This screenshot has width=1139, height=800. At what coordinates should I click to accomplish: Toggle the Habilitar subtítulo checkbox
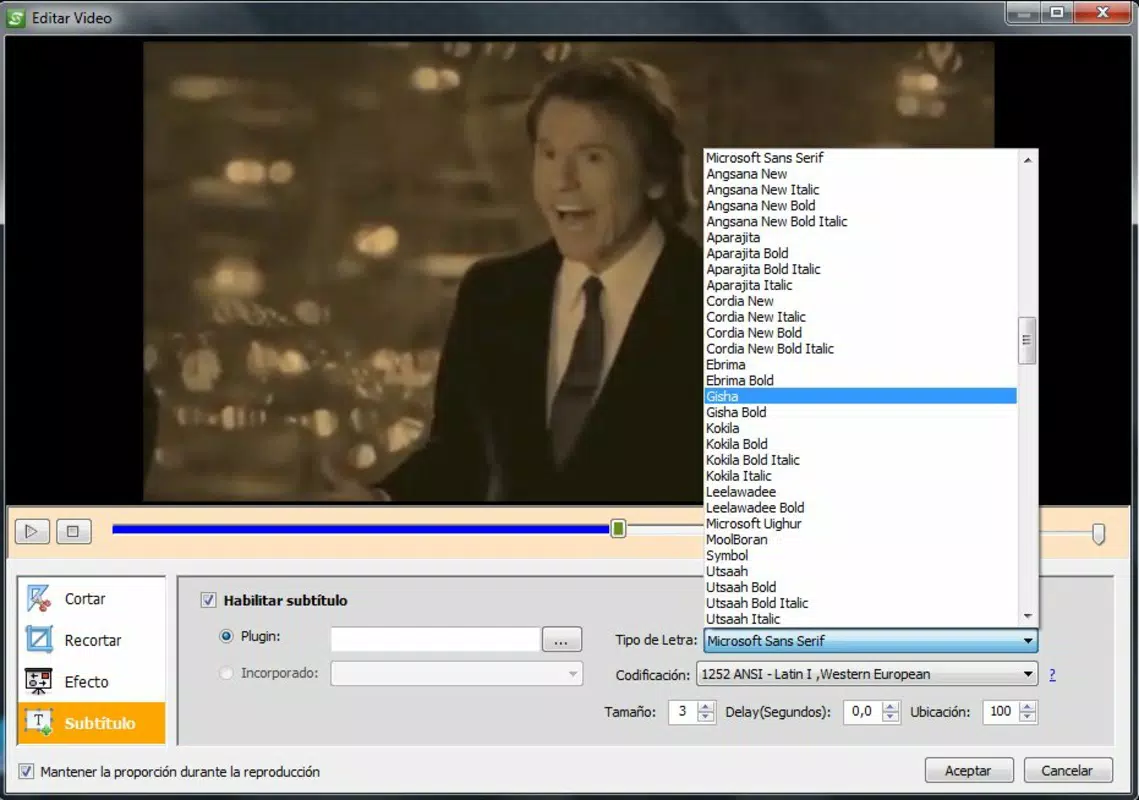click(208, 600)
